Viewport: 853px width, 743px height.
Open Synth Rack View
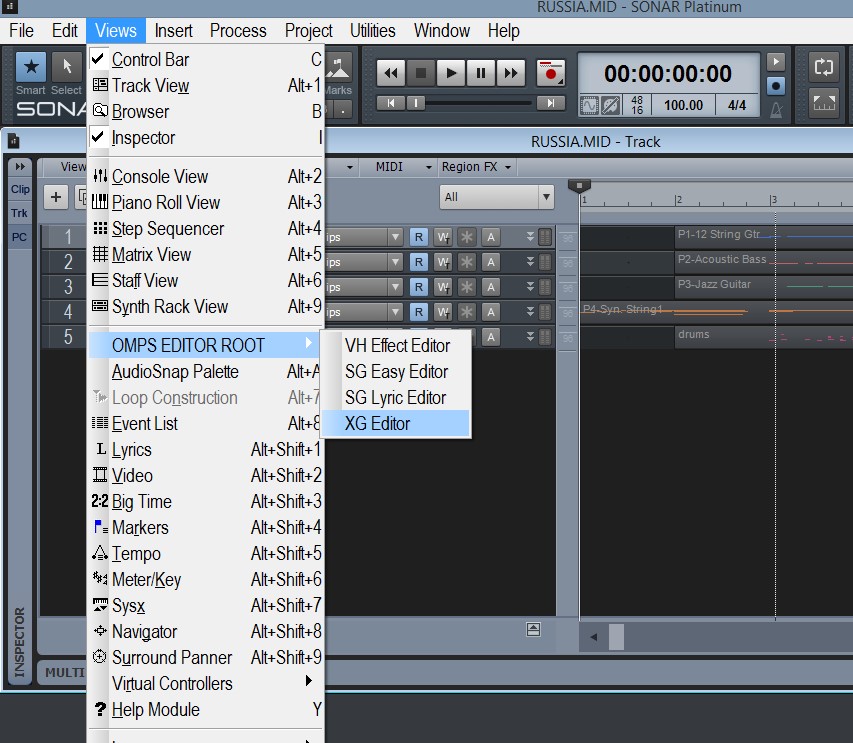click(206, 306)
